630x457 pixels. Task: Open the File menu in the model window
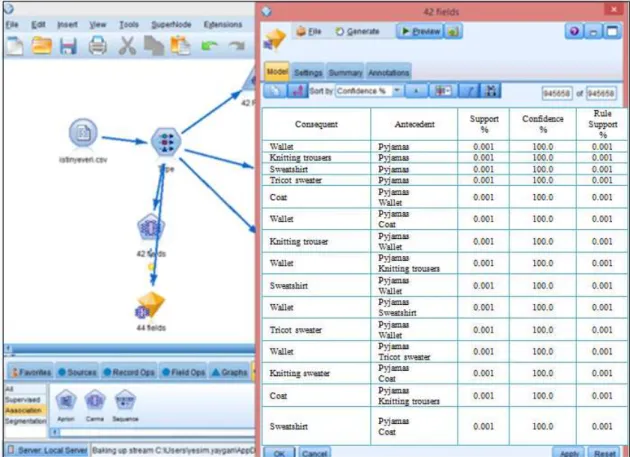[309, 31]
